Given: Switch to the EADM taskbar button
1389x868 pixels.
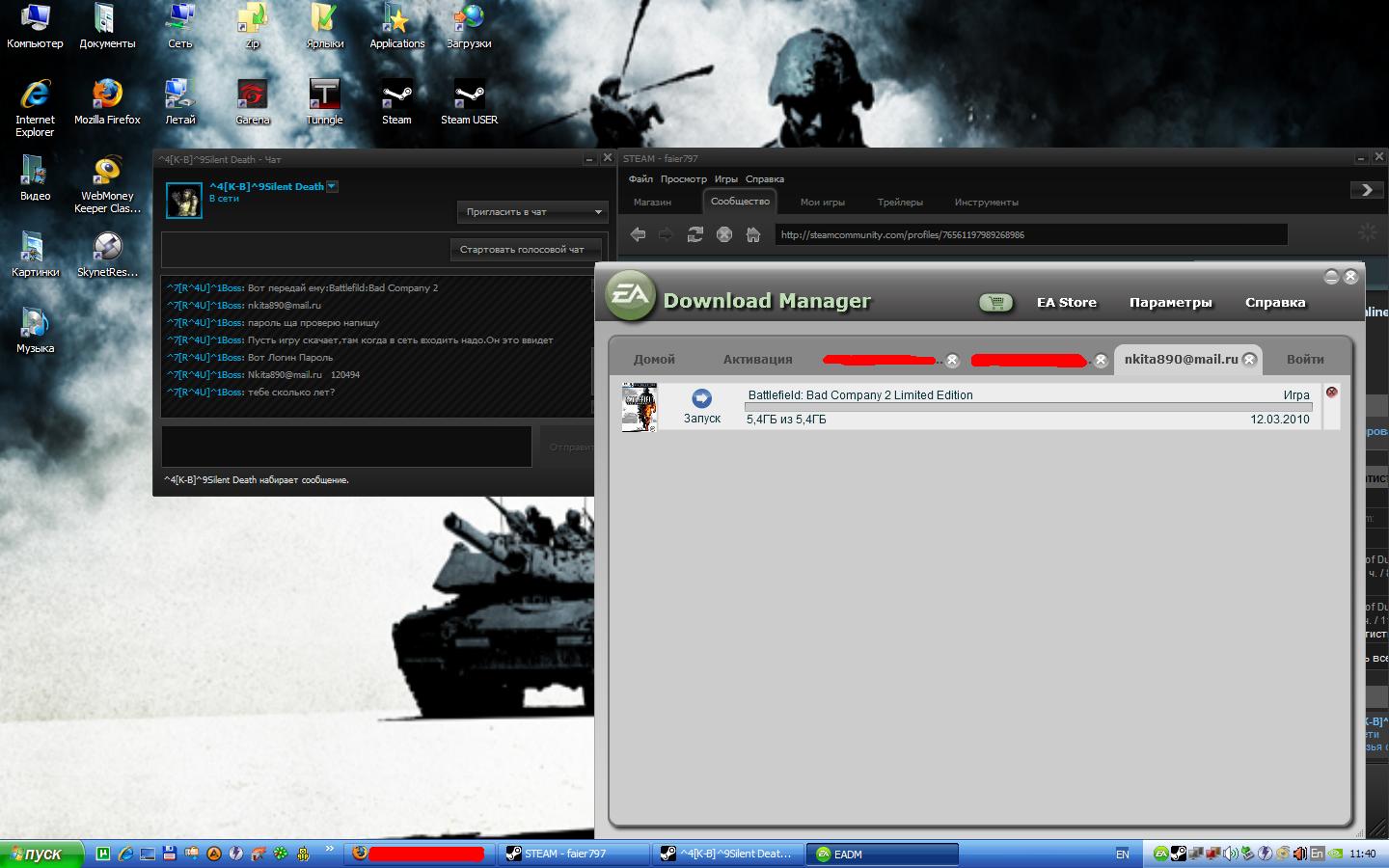Looking at the screenshot, I should pos(883,854).
